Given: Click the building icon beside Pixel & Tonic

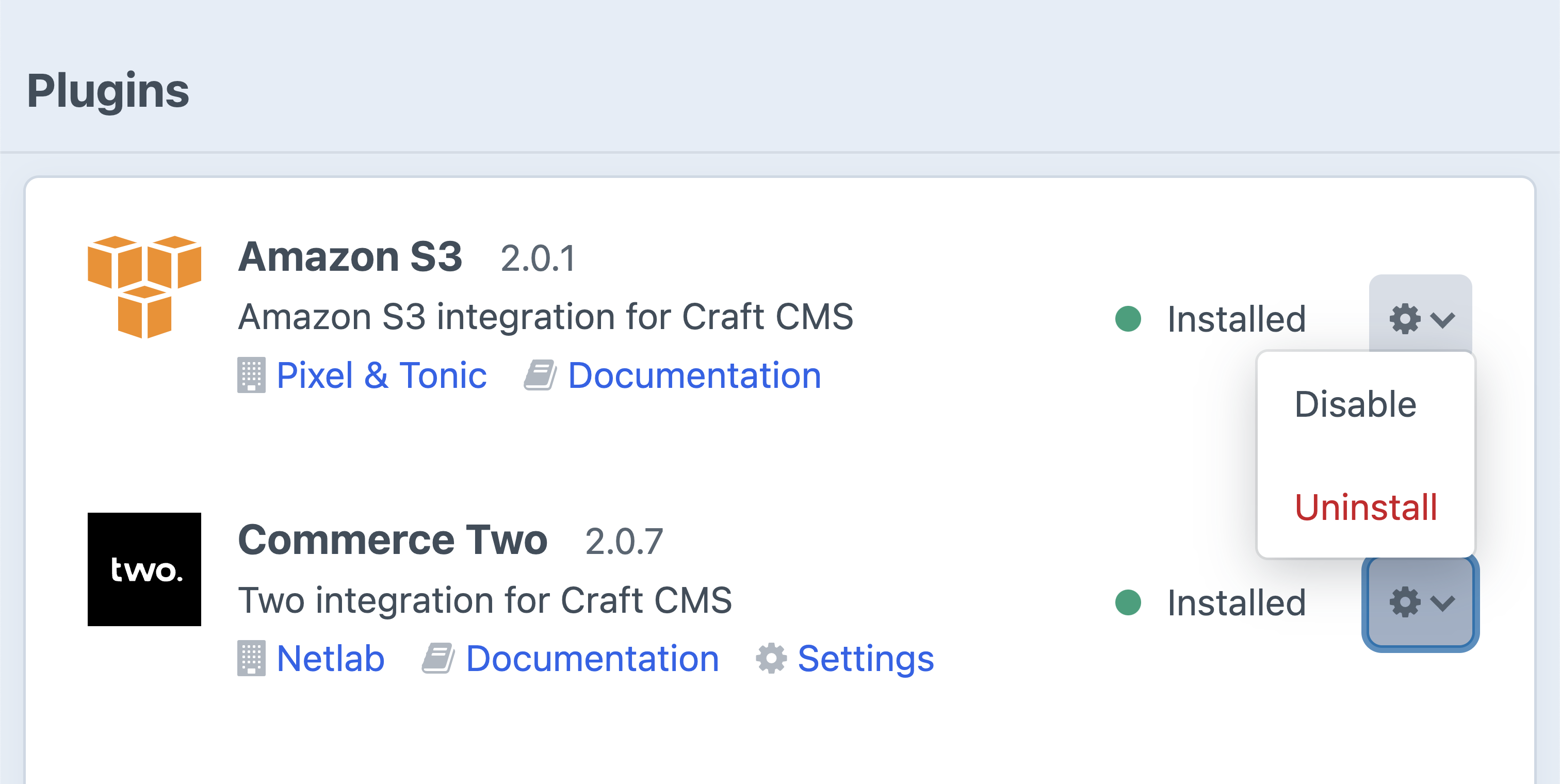Looking at the screenshot, I should (x=251, y=375).
